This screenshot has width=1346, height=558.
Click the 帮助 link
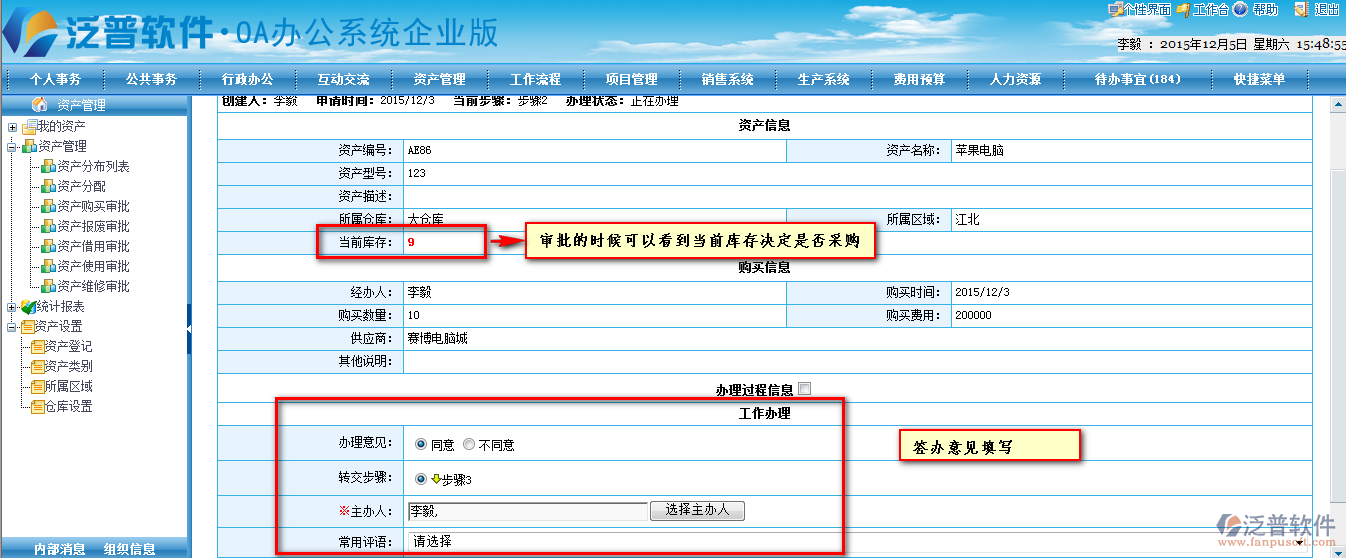[x=1266, y=9]
